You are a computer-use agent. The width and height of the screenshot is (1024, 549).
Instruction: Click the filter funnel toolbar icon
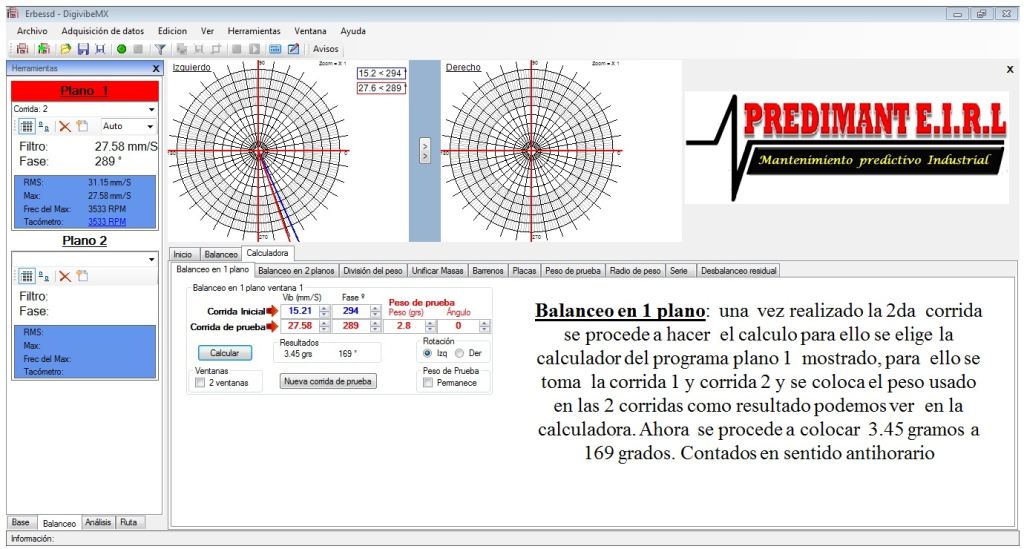(159, 48)
